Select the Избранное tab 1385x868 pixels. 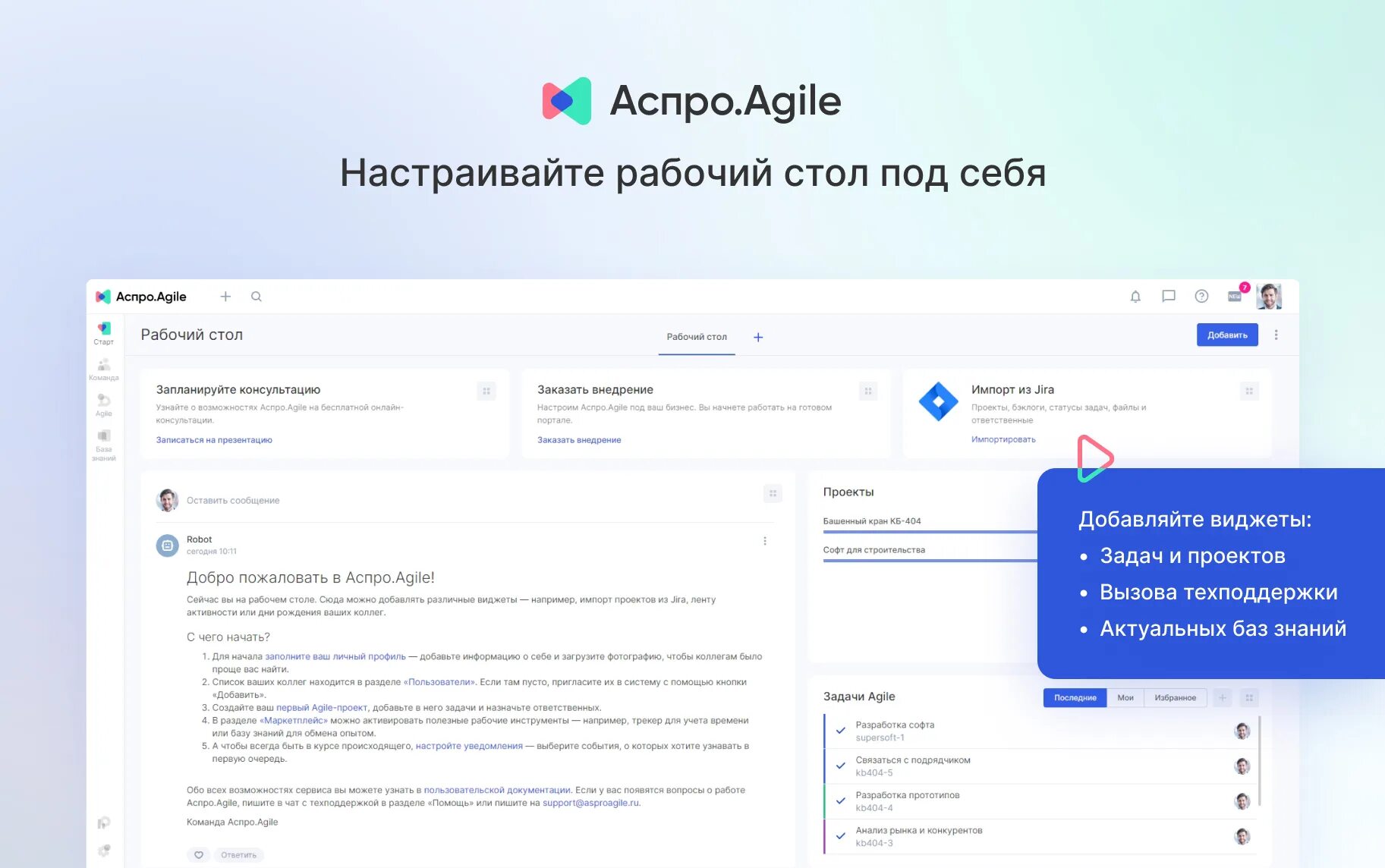click(1176, 697)
